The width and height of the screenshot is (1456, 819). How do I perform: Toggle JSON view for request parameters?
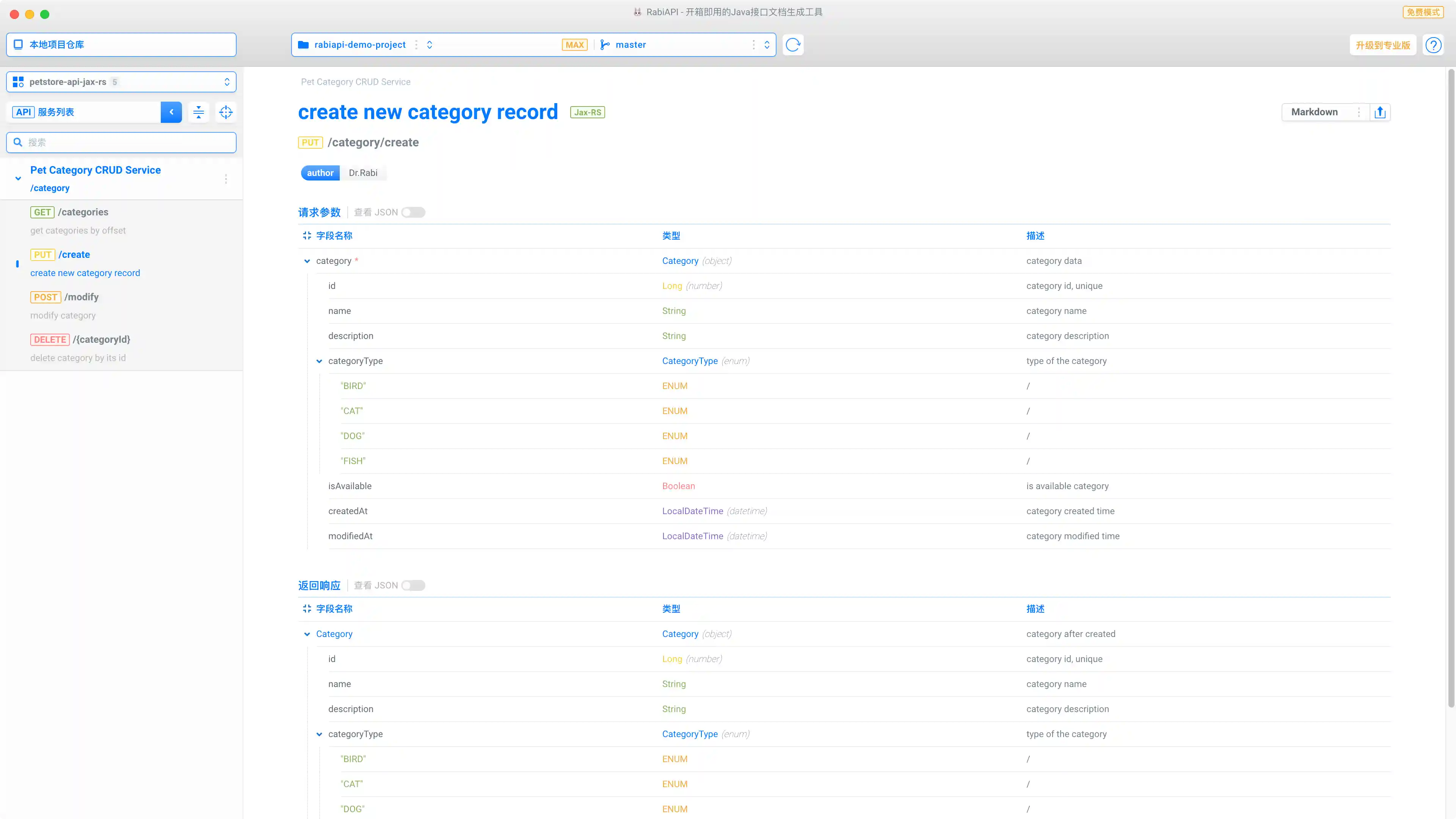pos(413,212)
